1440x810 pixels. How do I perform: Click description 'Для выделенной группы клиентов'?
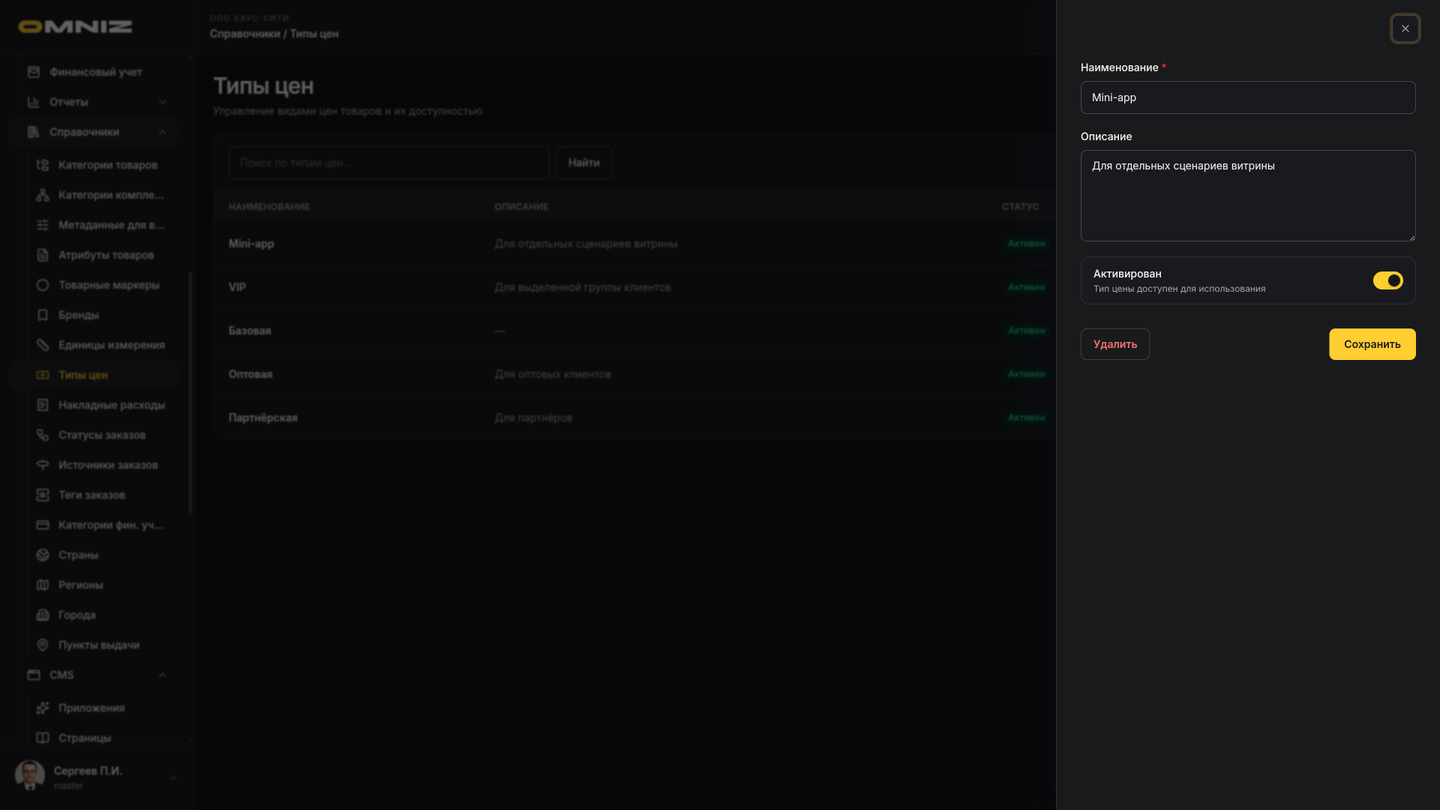(x=582, y=287)
